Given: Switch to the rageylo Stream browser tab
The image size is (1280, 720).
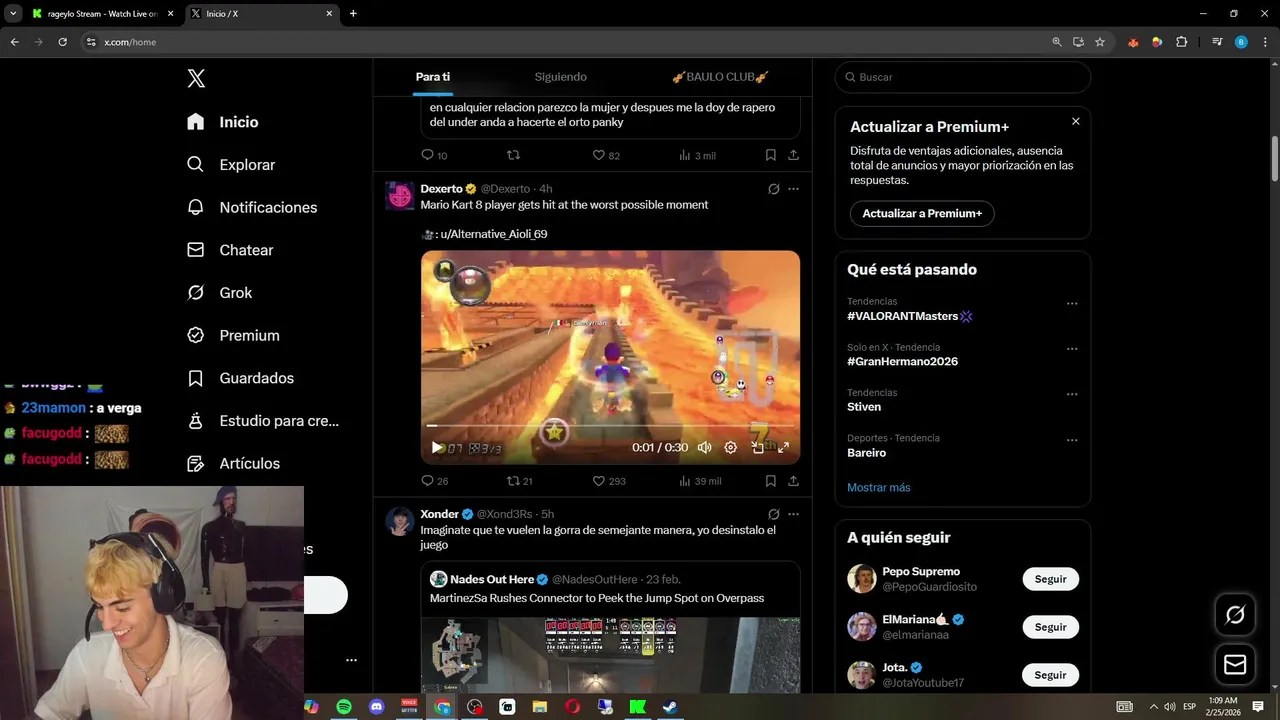Looking at the screenshot, I should pos(101,14).
